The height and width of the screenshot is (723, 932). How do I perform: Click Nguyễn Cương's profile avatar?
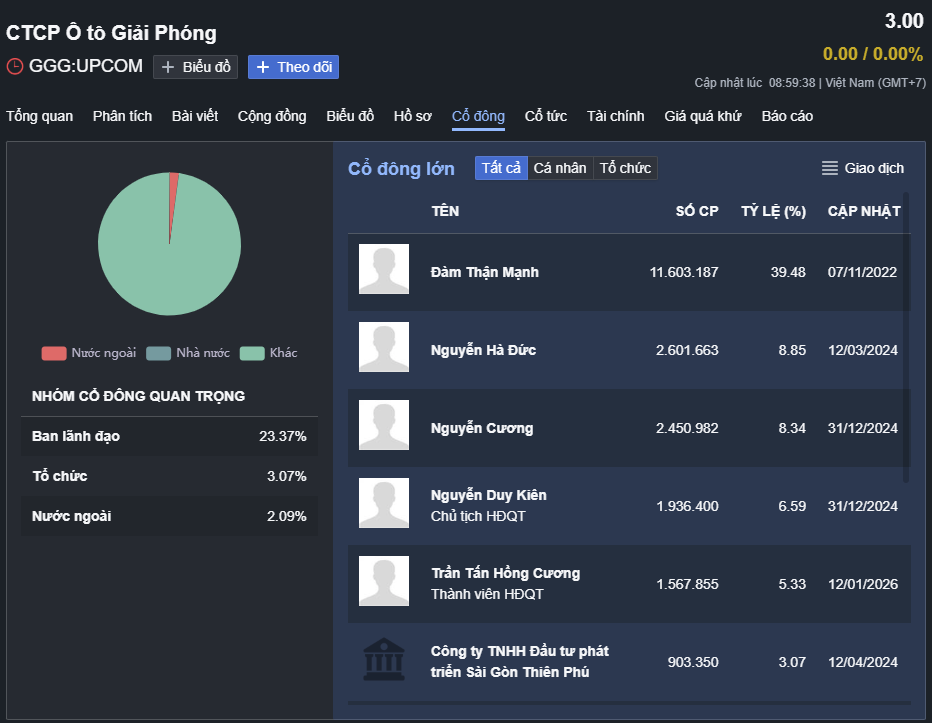tap(384, 425)
